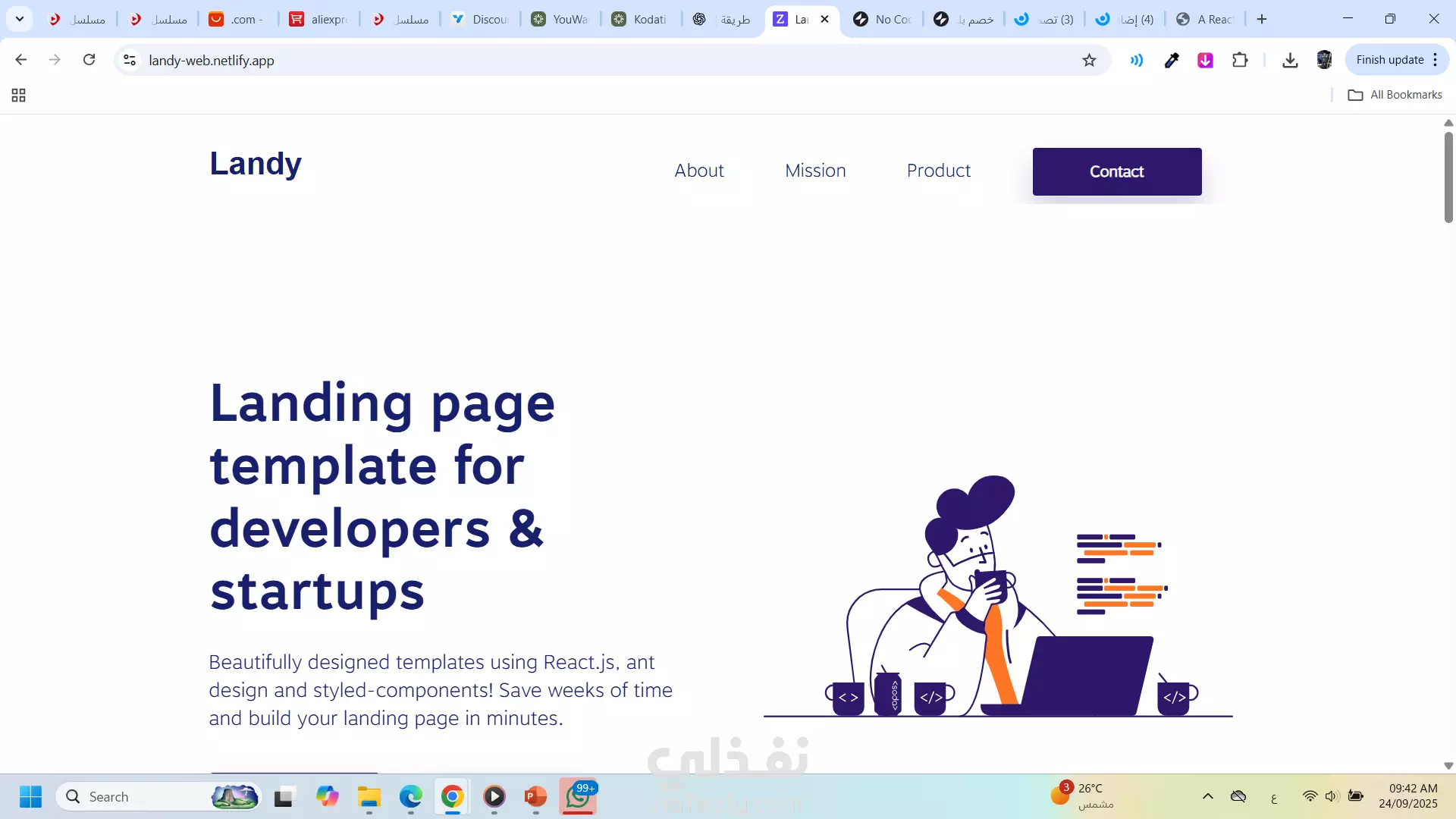Open the All Bookmarks folder
Image resolution: width=1456 pixels, height=819 pixels.
pos(1395,95)
